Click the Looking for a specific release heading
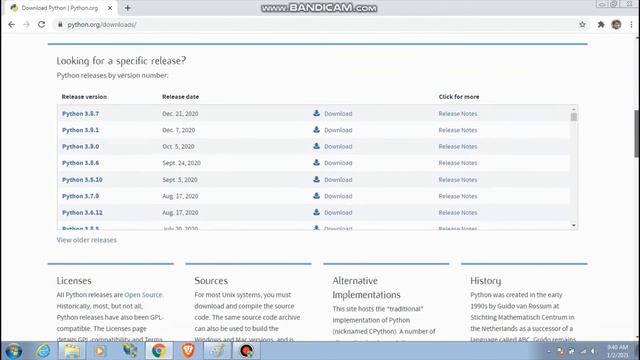 (121, 61)
